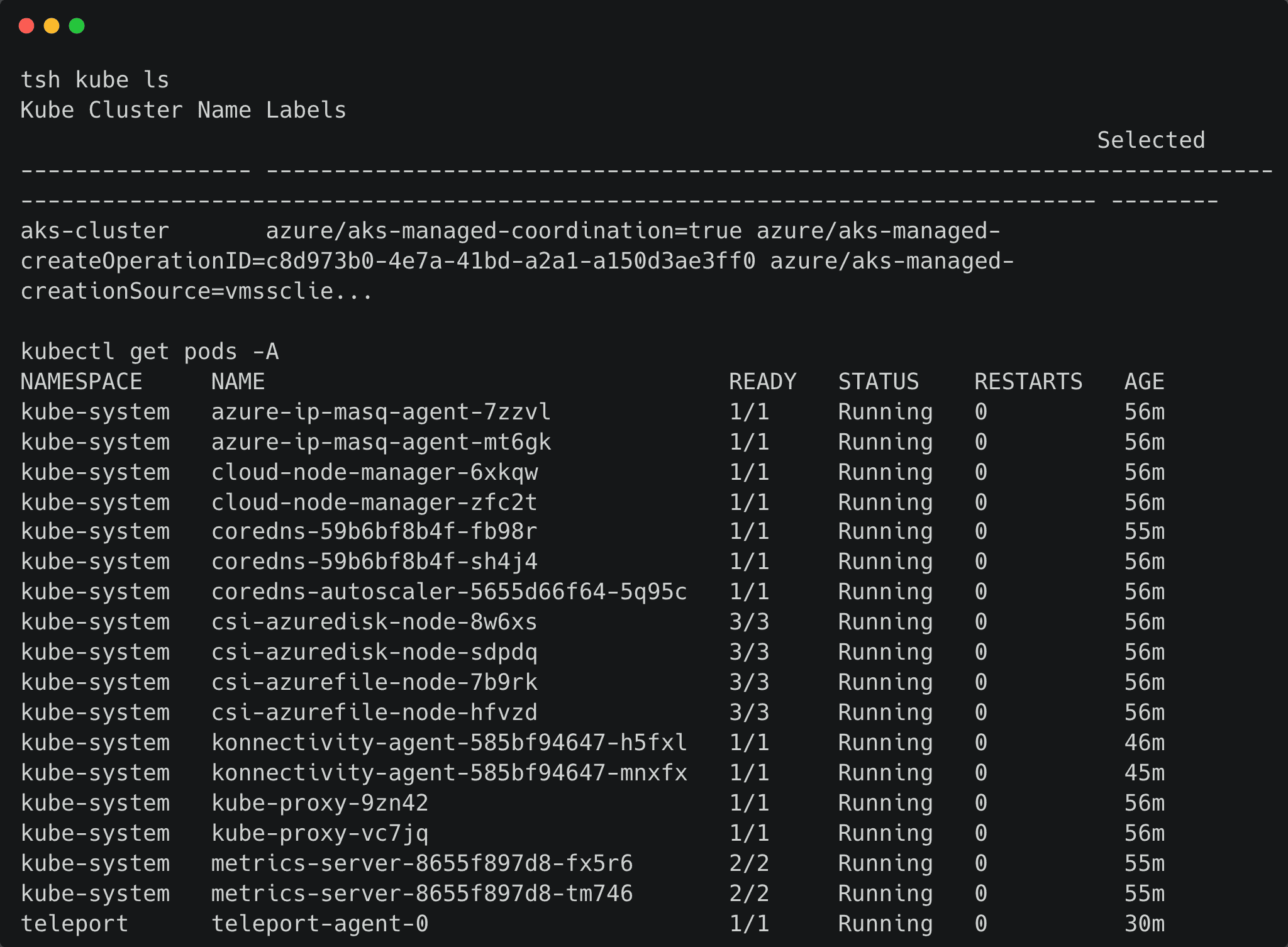Screen dimensions: 1288x947
Task: Click the 'tsh kube ls' command text
Action: pyautogui.click(x=95, y=80)
